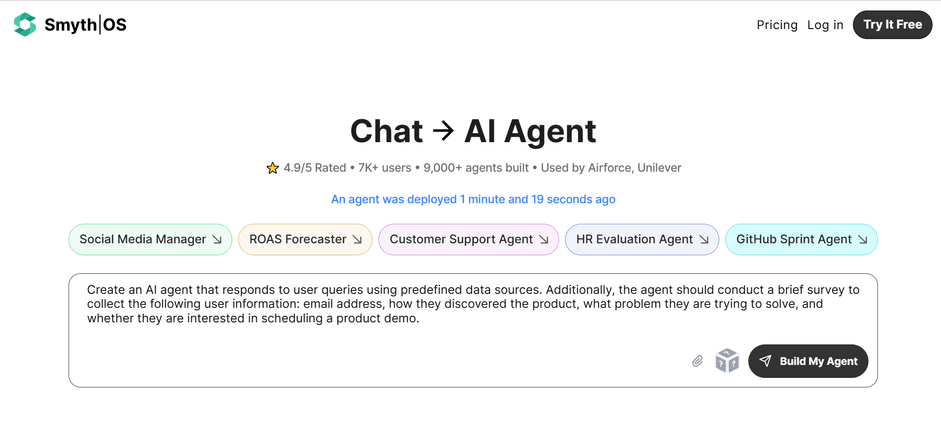This screenshot has width=941, height=437.
Task: Click the agent deployed status message
Action: 473,199
